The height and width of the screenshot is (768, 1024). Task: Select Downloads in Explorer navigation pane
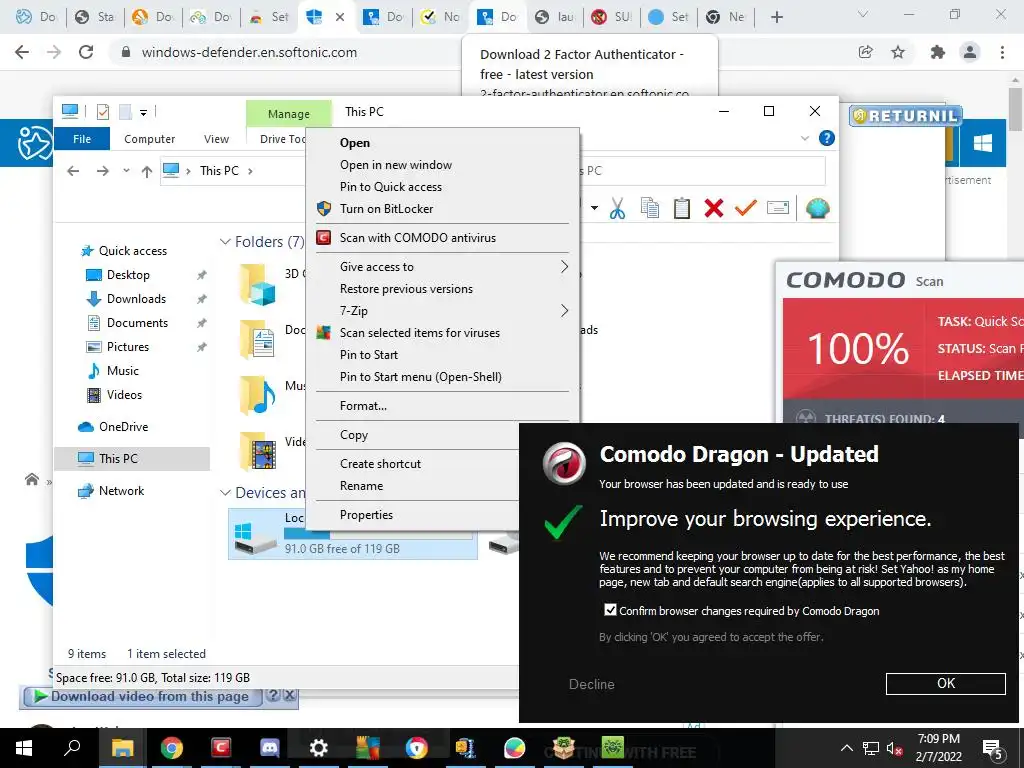[x=136, y=298]
